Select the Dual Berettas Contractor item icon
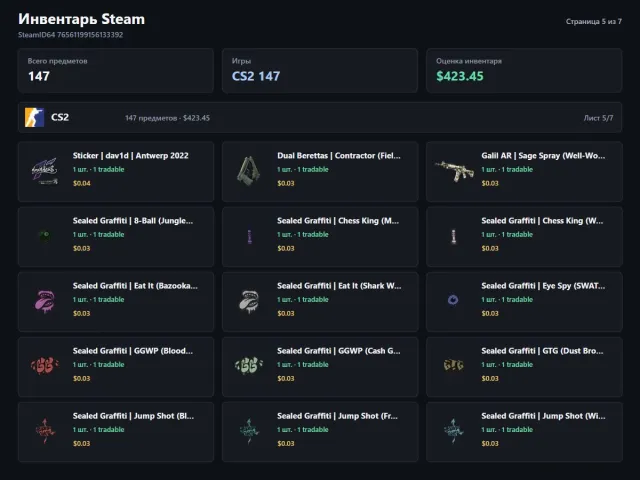The width and height of the screenshot is (640, 480). pos(249,171)
